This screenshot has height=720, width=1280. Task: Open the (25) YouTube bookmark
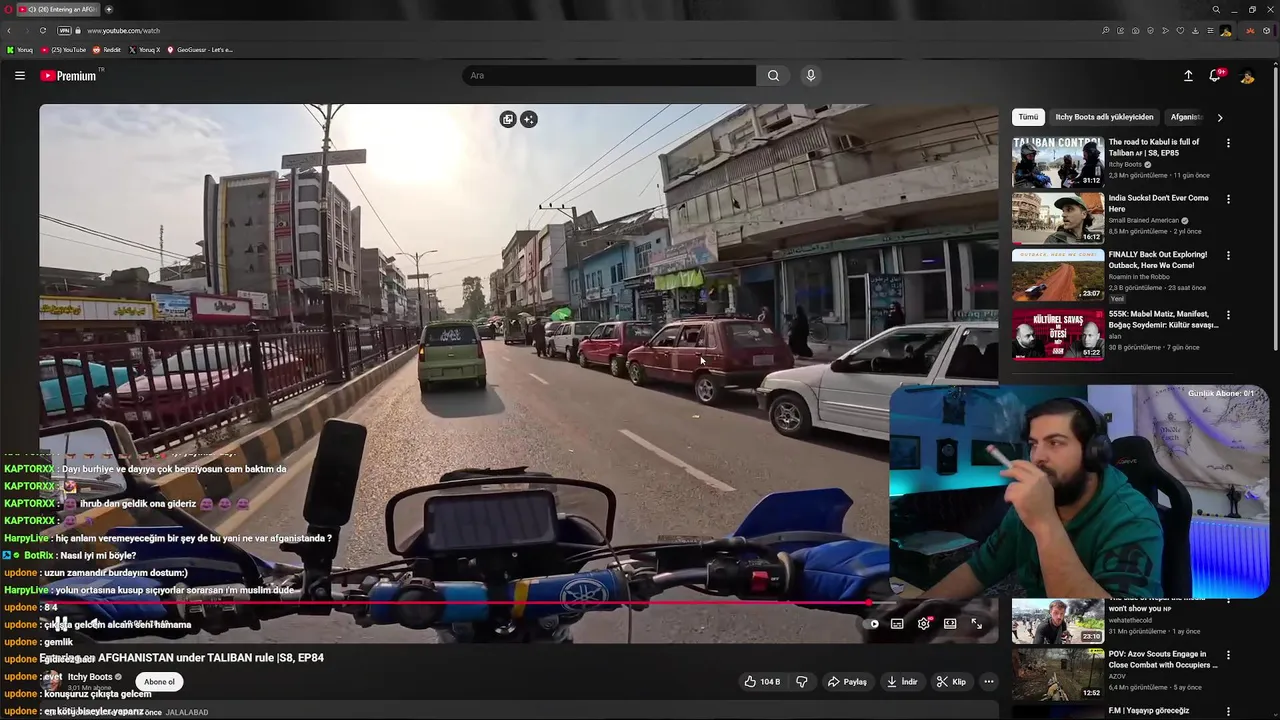point(63,49)
